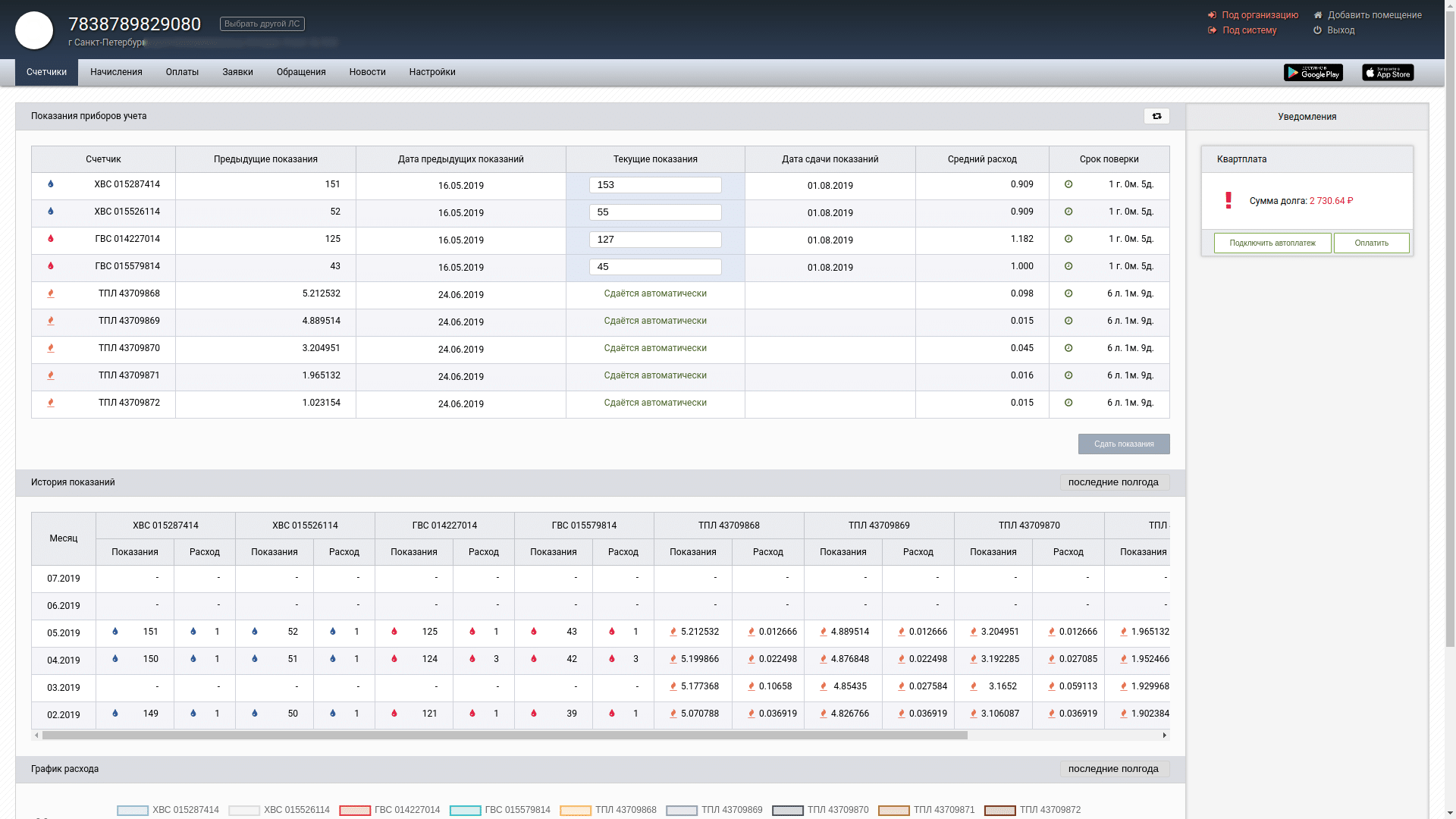Screen dimensions: 1456x819
Task: Click the flame icon for ТПЛ 43709868
Action: pyautogui.click(x=51, y=293)
